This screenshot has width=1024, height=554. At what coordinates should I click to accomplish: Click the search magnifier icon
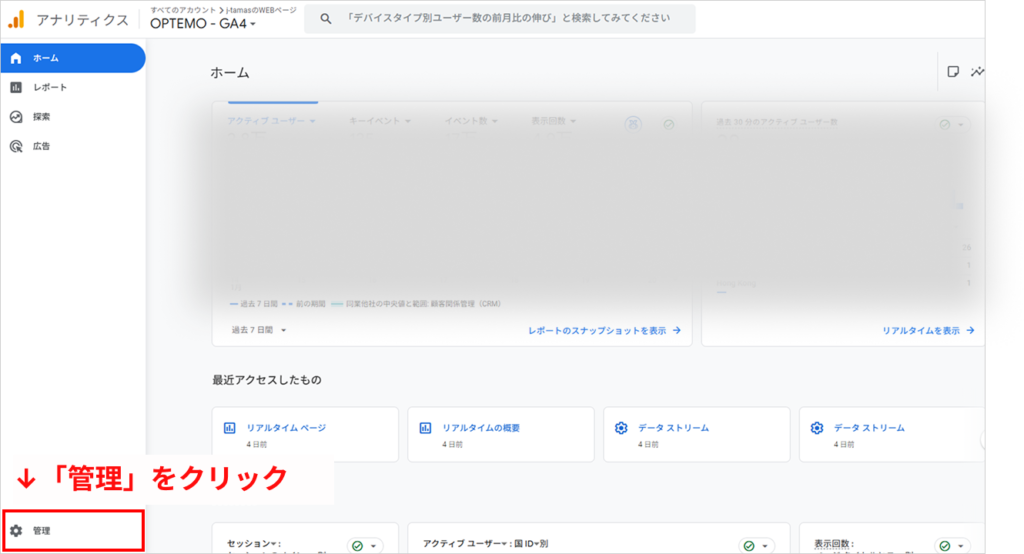pyautogui.click(x=325, y=19)
